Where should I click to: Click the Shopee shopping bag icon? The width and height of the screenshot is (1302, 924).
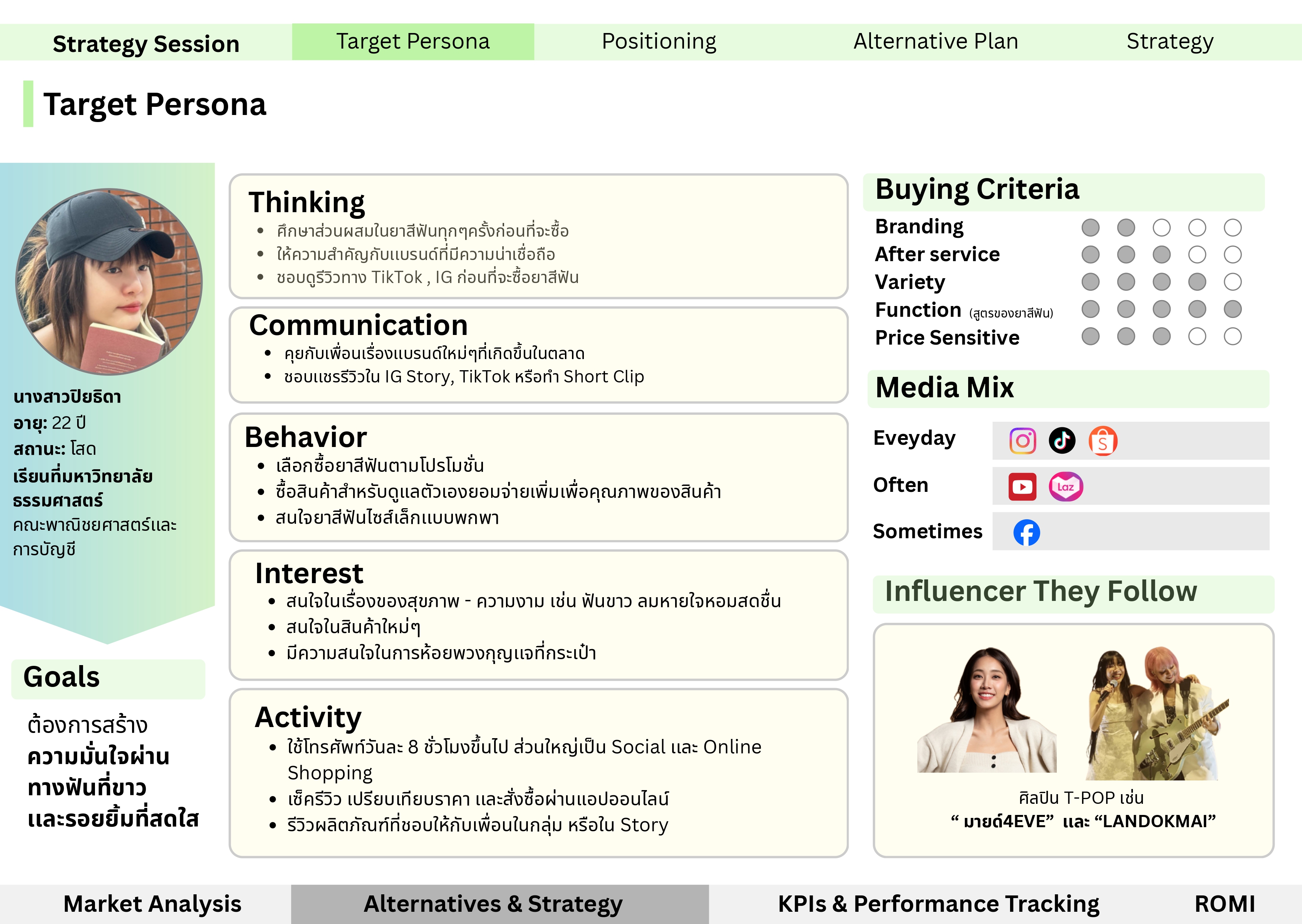(1103, 441)
